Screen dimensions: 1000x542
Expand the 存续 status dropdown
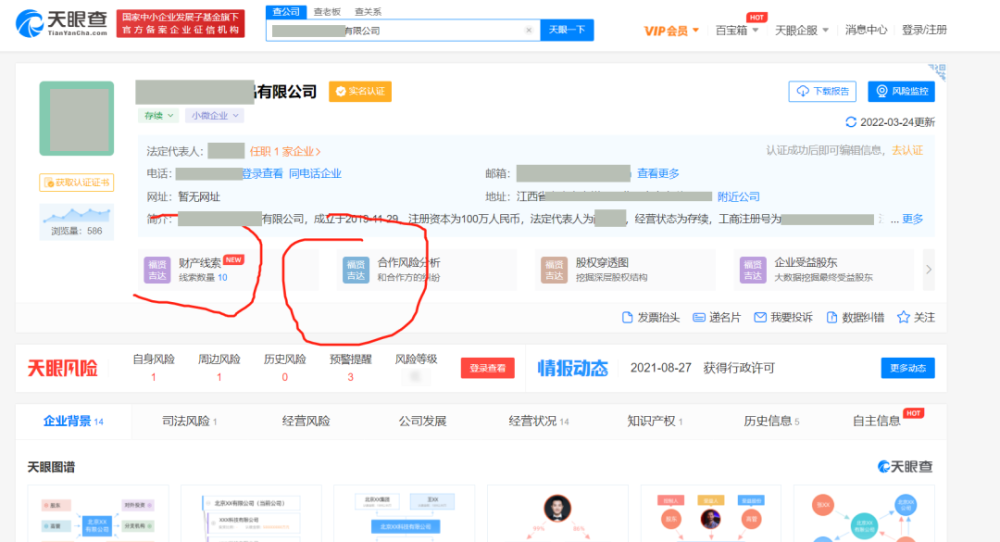coord(158,115)
